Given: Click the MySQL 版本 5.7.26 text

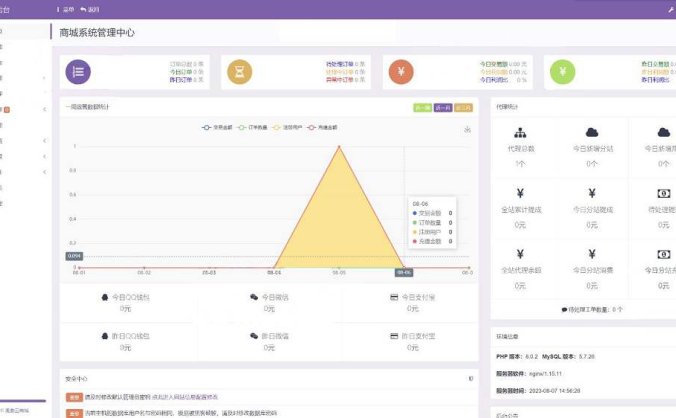Looking at the screenshot, I should coord(568,356).
